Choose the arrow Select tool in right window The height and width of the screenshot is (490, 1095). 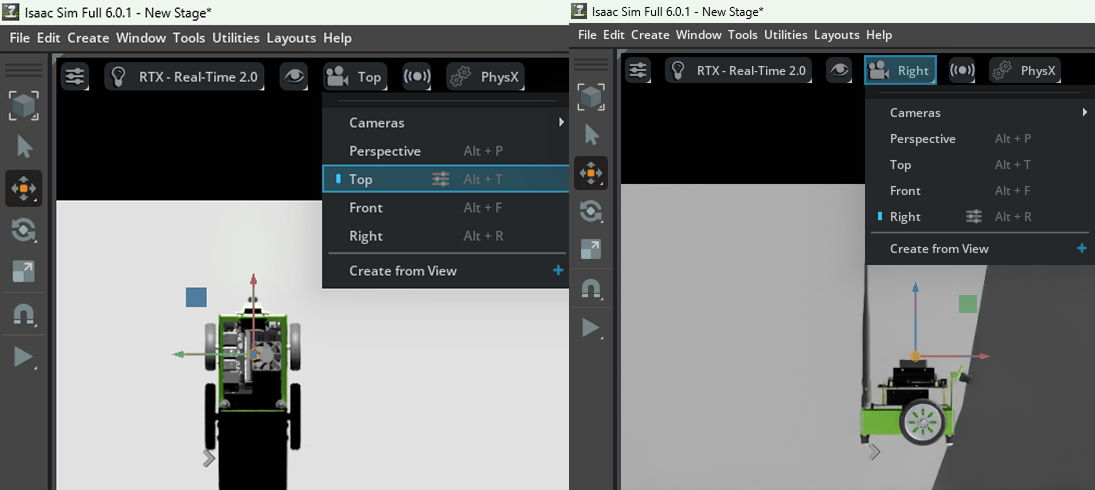[591, 134]
